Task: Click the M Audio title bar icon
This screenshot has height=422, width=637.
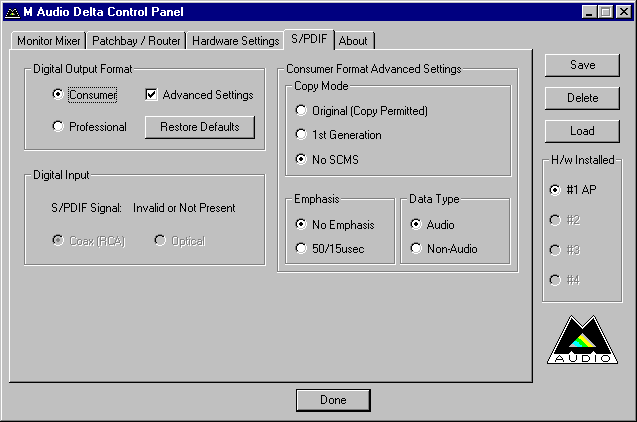Action: click(x=12, y=12)
